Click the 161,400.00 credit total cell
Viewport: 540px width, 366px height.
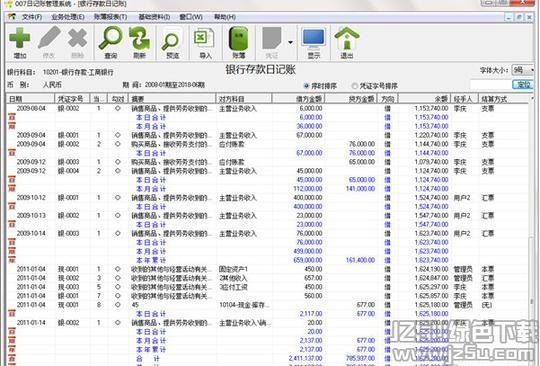click(360, 260)
